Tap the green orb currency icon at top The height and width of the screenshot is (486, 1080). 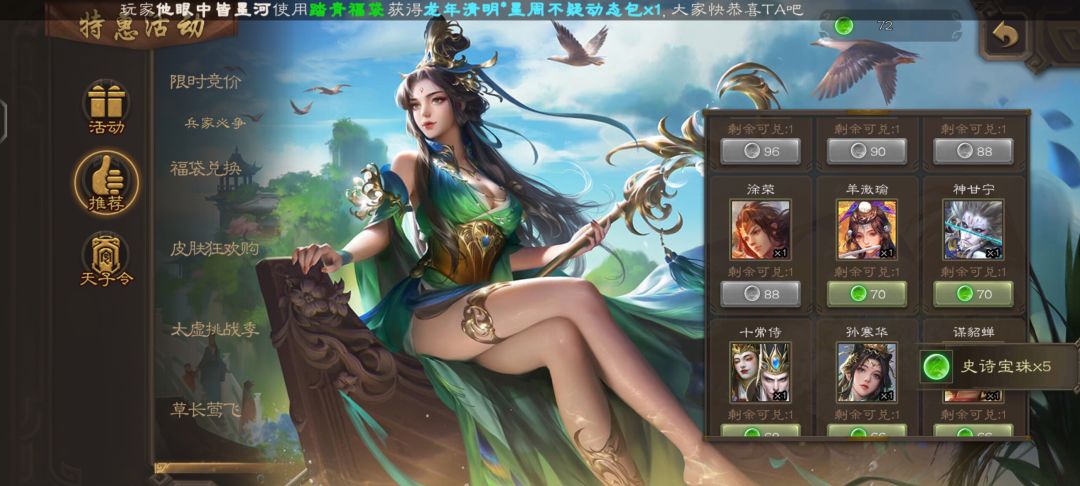click(843, 26)
